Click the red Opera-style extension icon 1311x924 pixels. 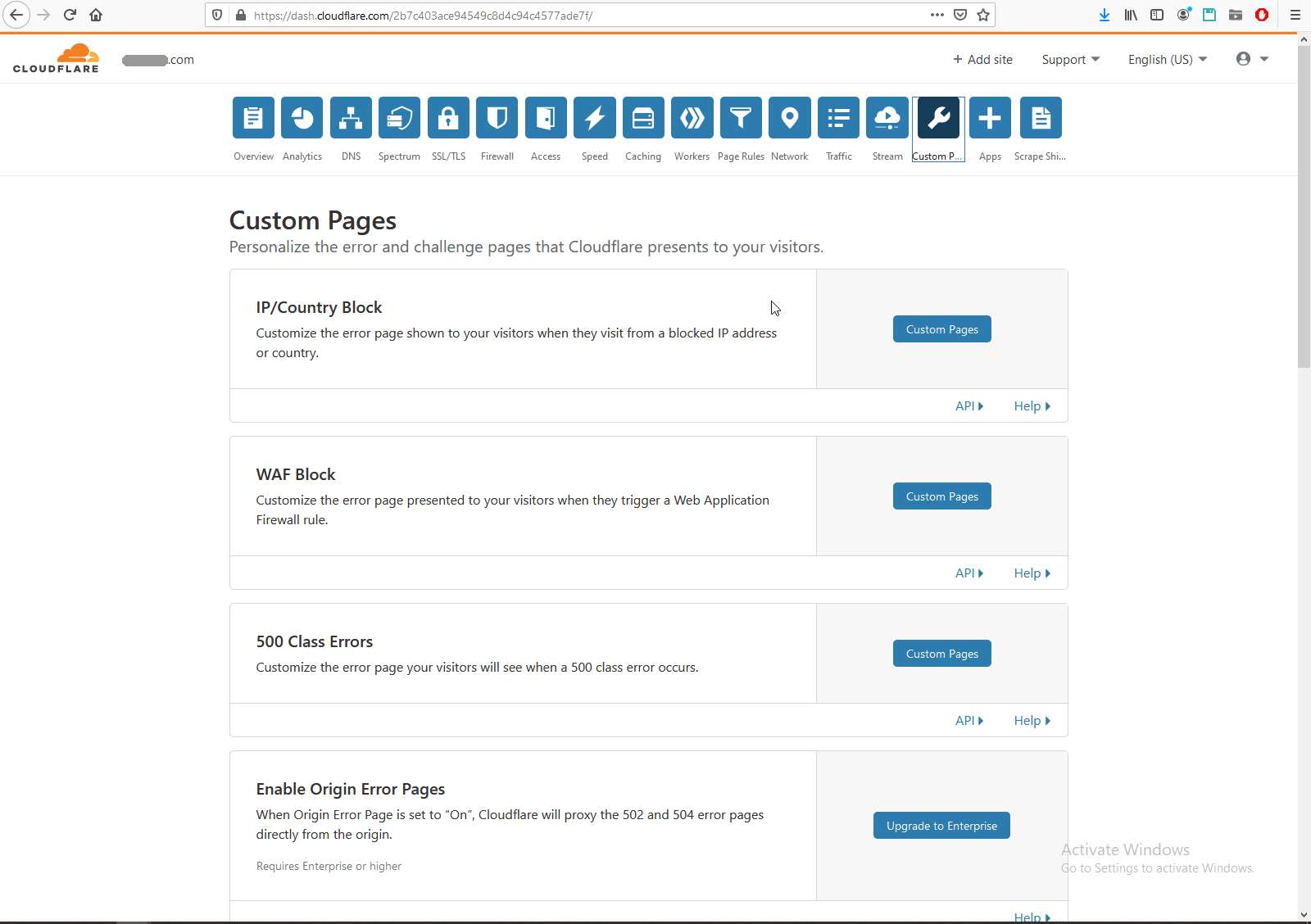[1262, 15]
